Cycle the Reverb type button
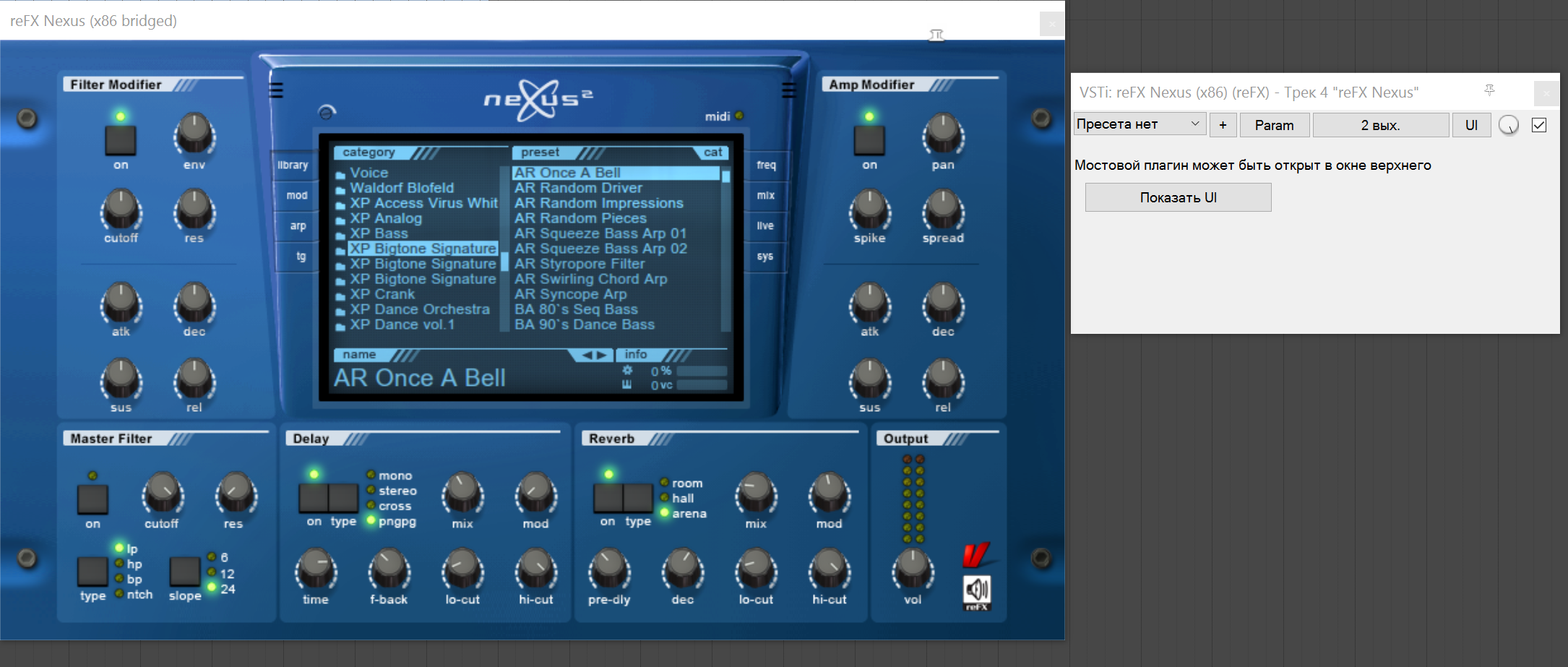 click(x=639, y=497)
